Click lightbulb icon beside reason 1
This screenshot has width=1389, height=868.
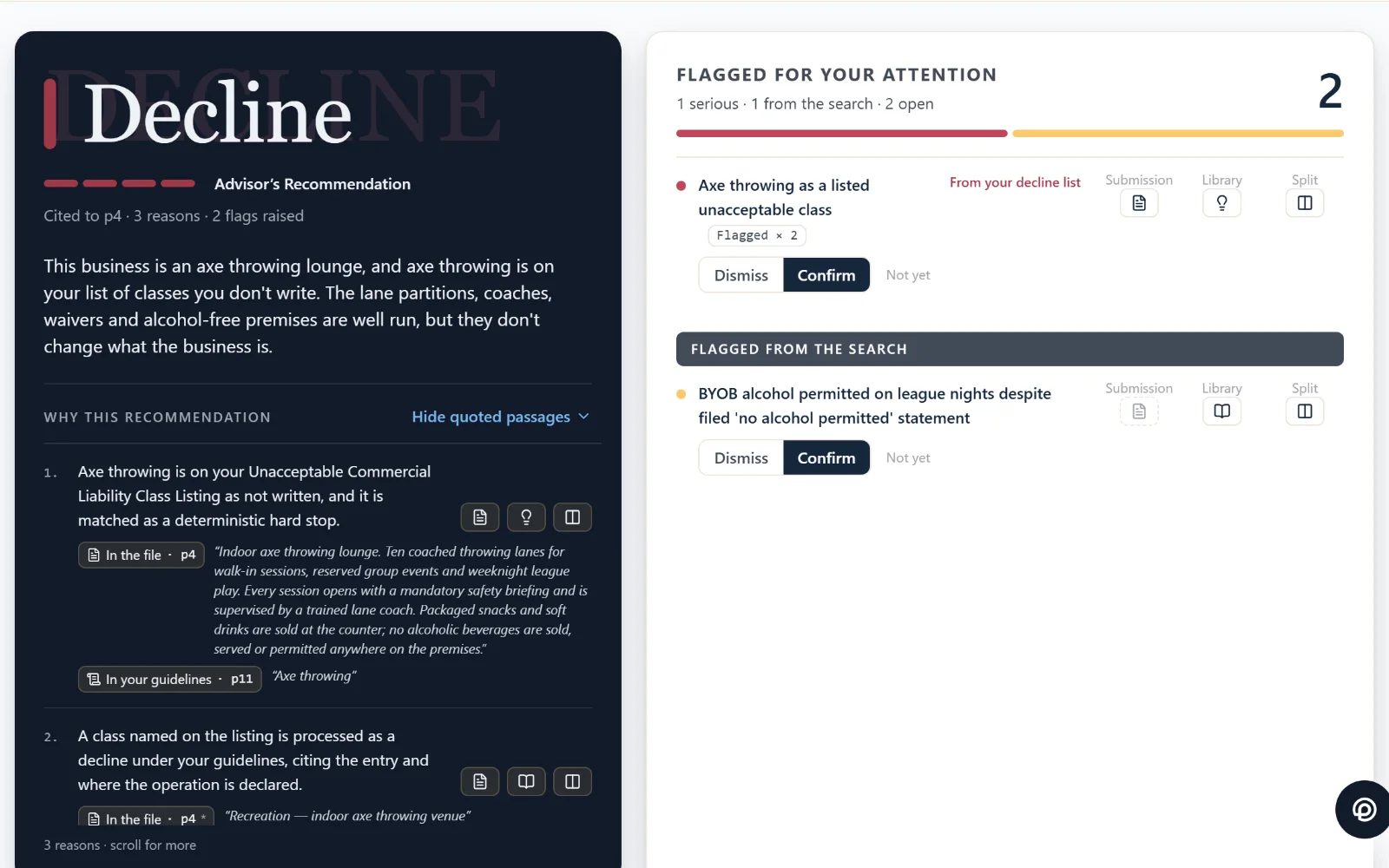526,517
